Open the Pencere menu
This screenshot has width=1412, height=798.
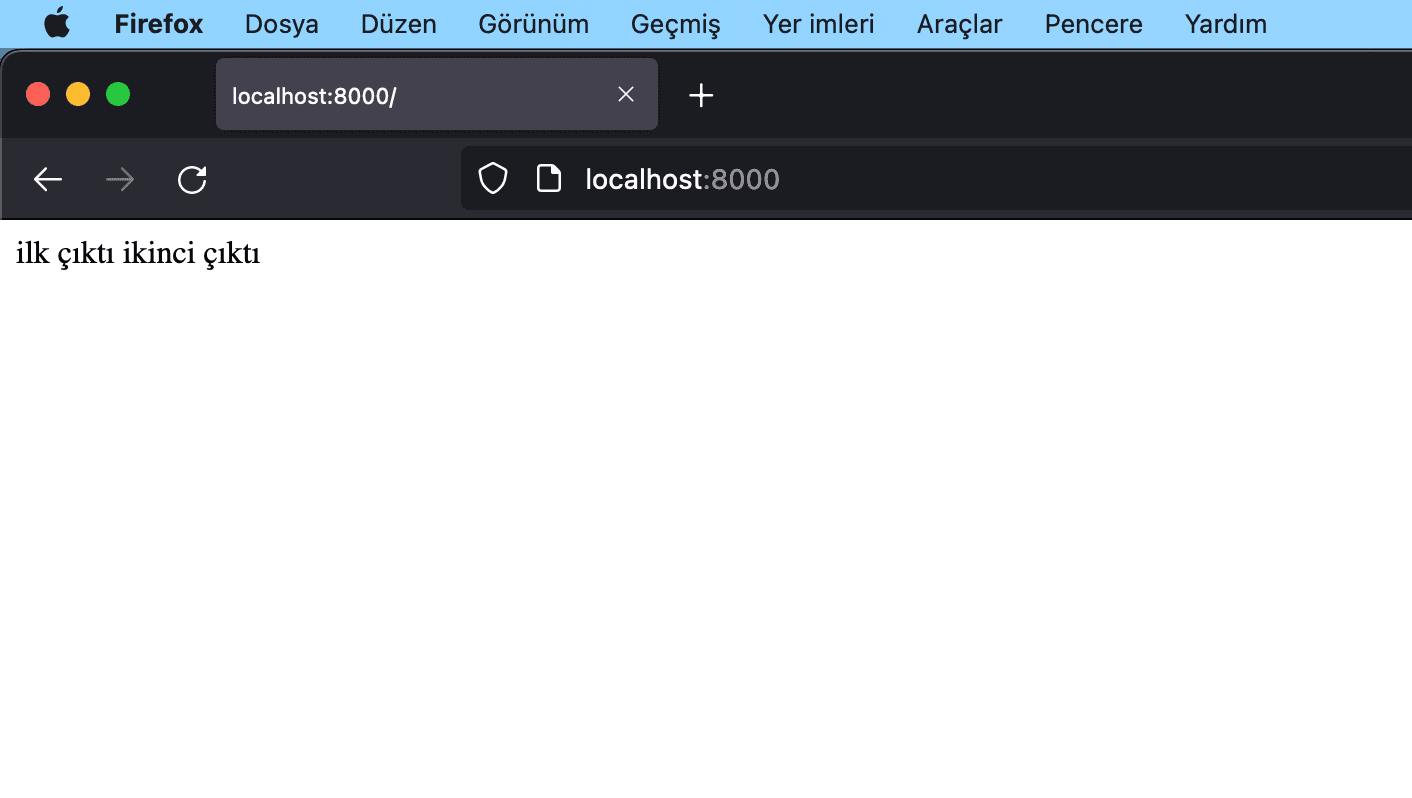click(1093, 24)
